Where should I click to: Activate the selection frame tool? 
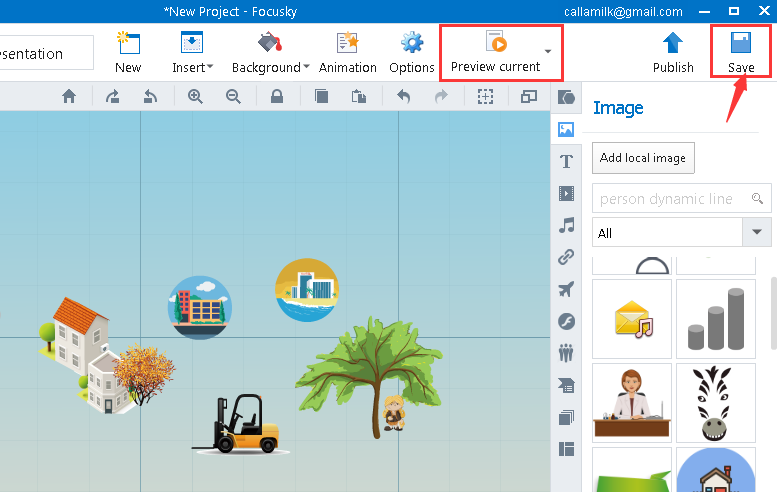click(485, 96)
